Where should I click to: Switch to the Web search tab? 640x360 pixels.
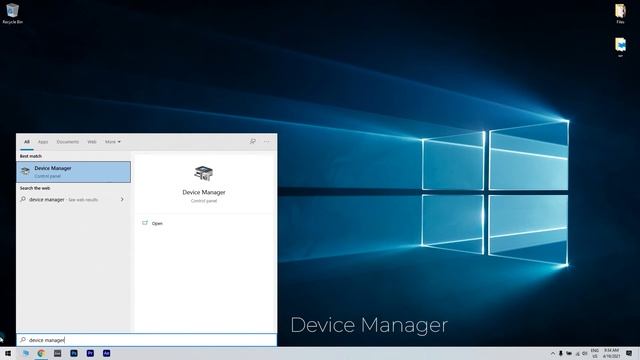(92, 142)
